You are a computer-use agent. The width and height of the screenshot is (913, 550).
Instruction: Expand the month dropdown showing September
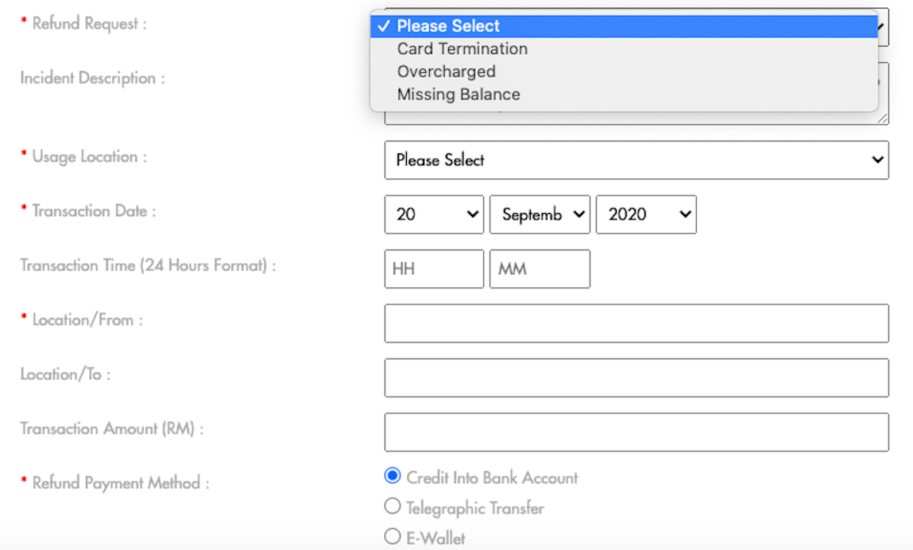(540, 215)
